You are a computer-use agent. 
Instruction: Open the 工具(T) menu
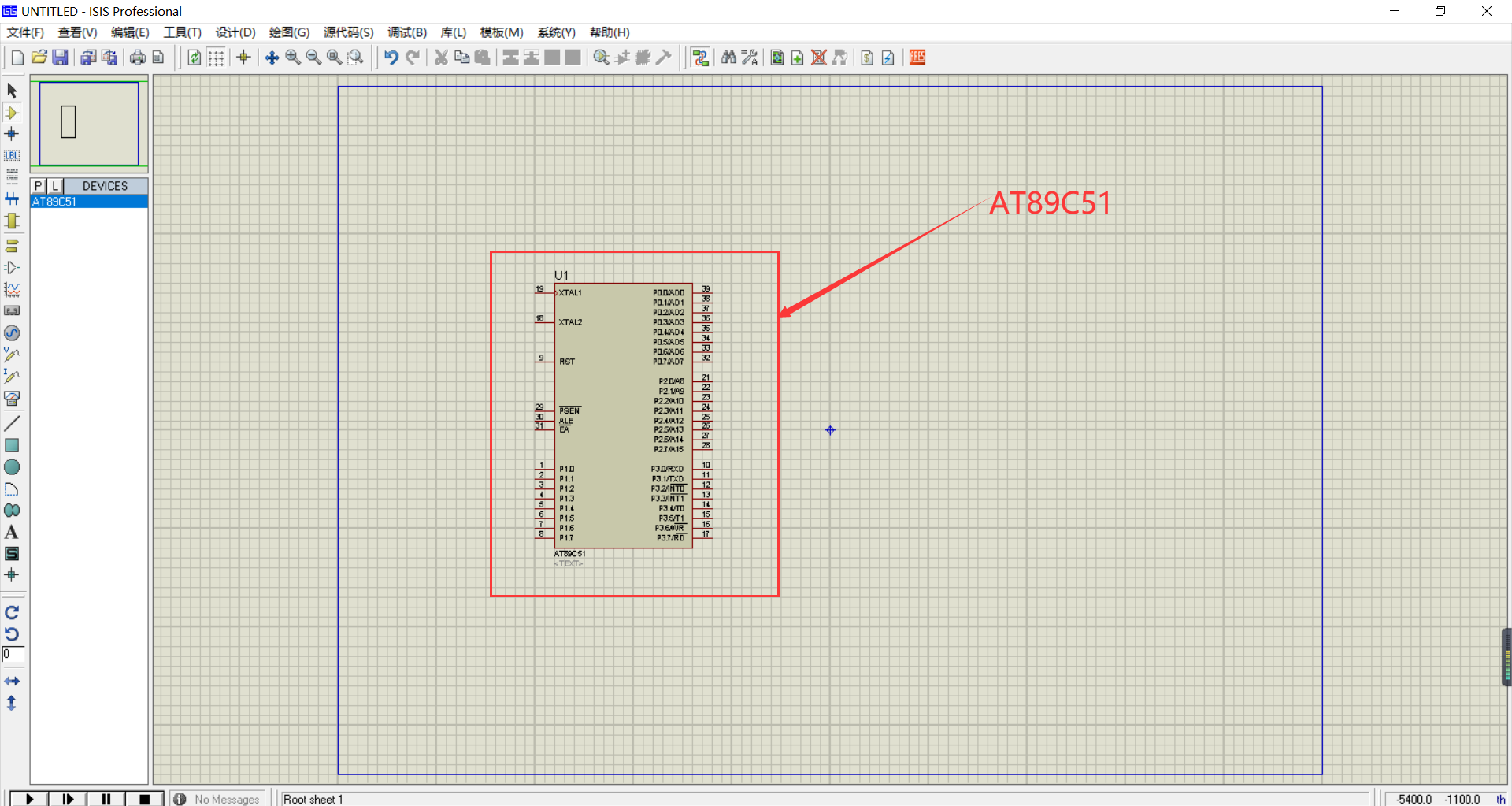pos(182,32)
